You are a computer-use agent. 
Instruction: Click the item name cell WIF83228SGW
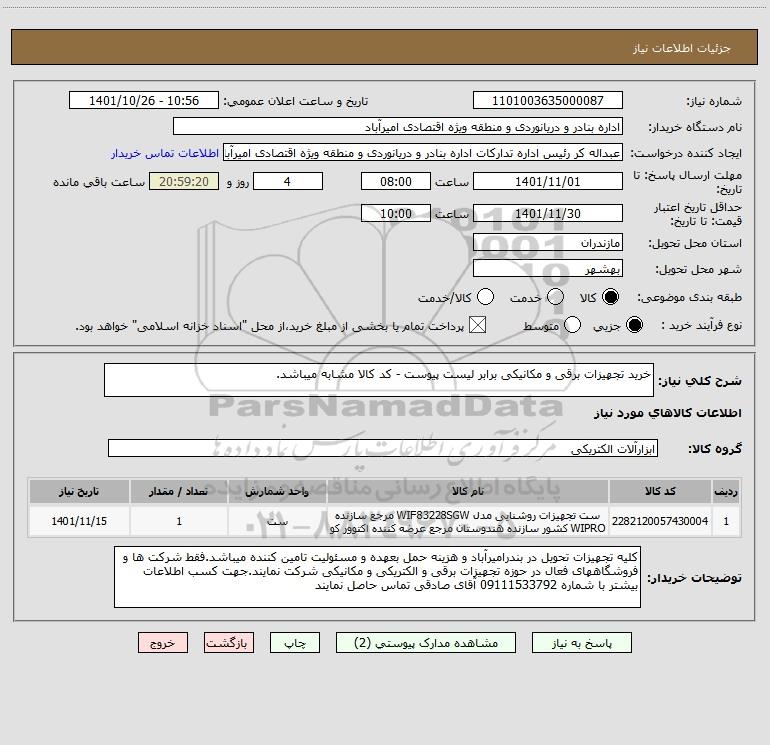click(x=468, y=521)
